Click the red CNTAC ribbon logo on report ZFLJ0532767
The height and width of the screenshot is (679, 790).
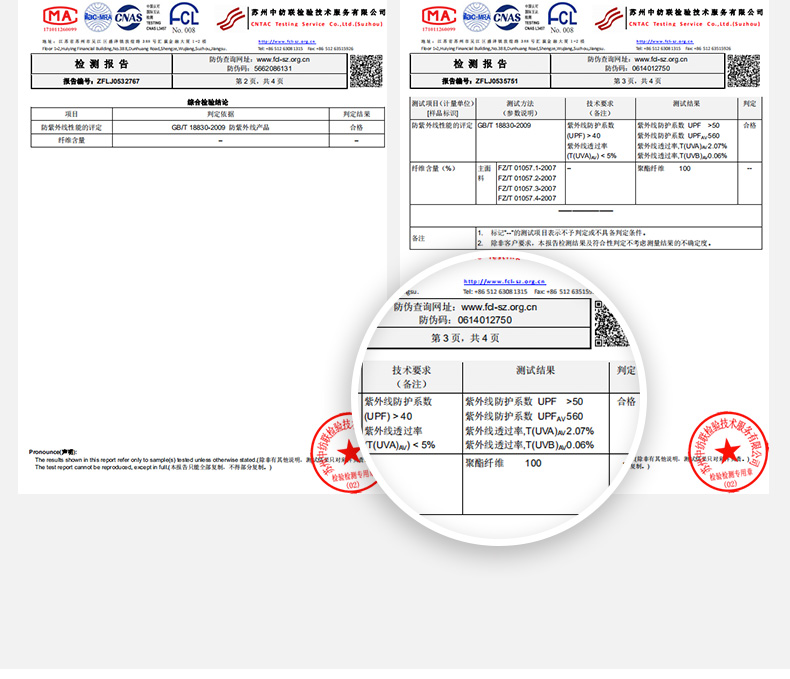(x=231, y=19)
